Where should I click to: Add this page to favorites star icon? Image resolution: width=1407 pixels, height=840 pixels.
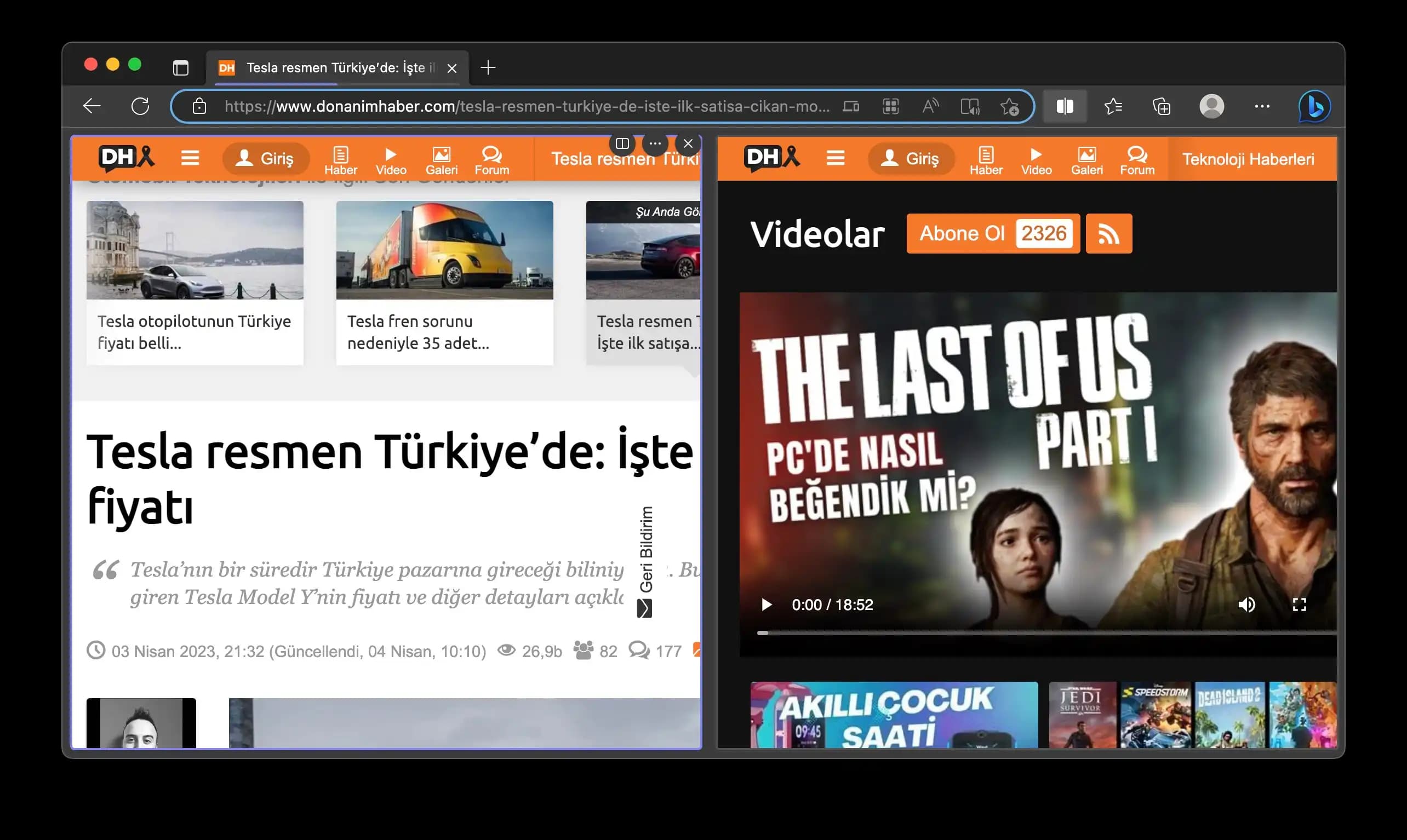(1009, 106)
